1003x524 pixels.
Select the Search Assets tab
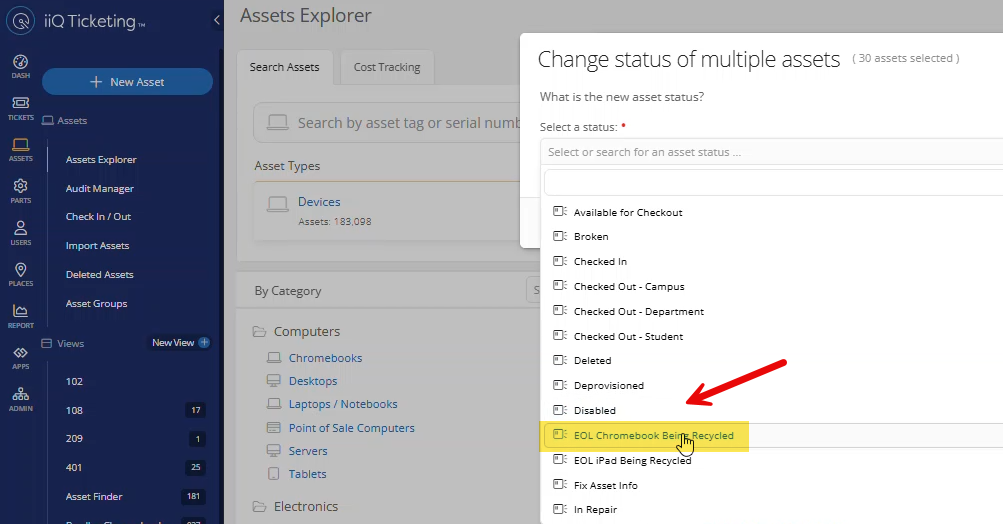point(285,67)
